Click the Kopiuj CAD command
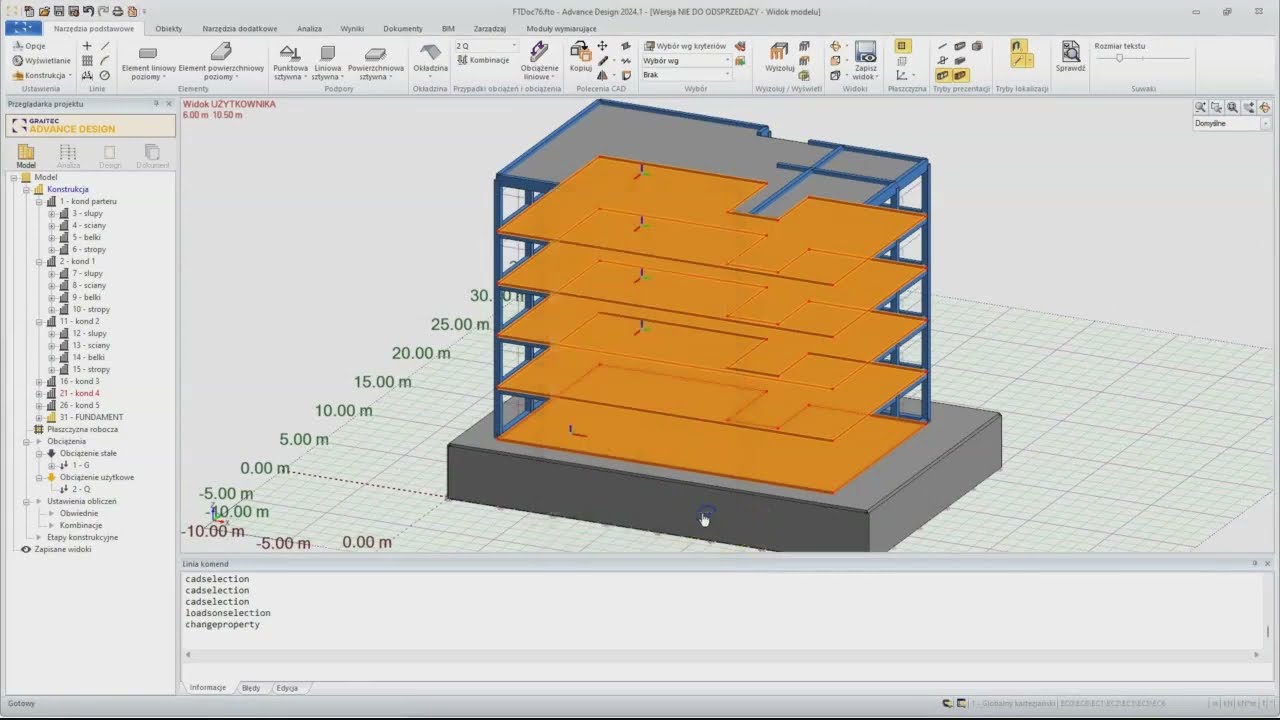The image size is (1280, 720). pyautogui.click(x=580, y=57)
